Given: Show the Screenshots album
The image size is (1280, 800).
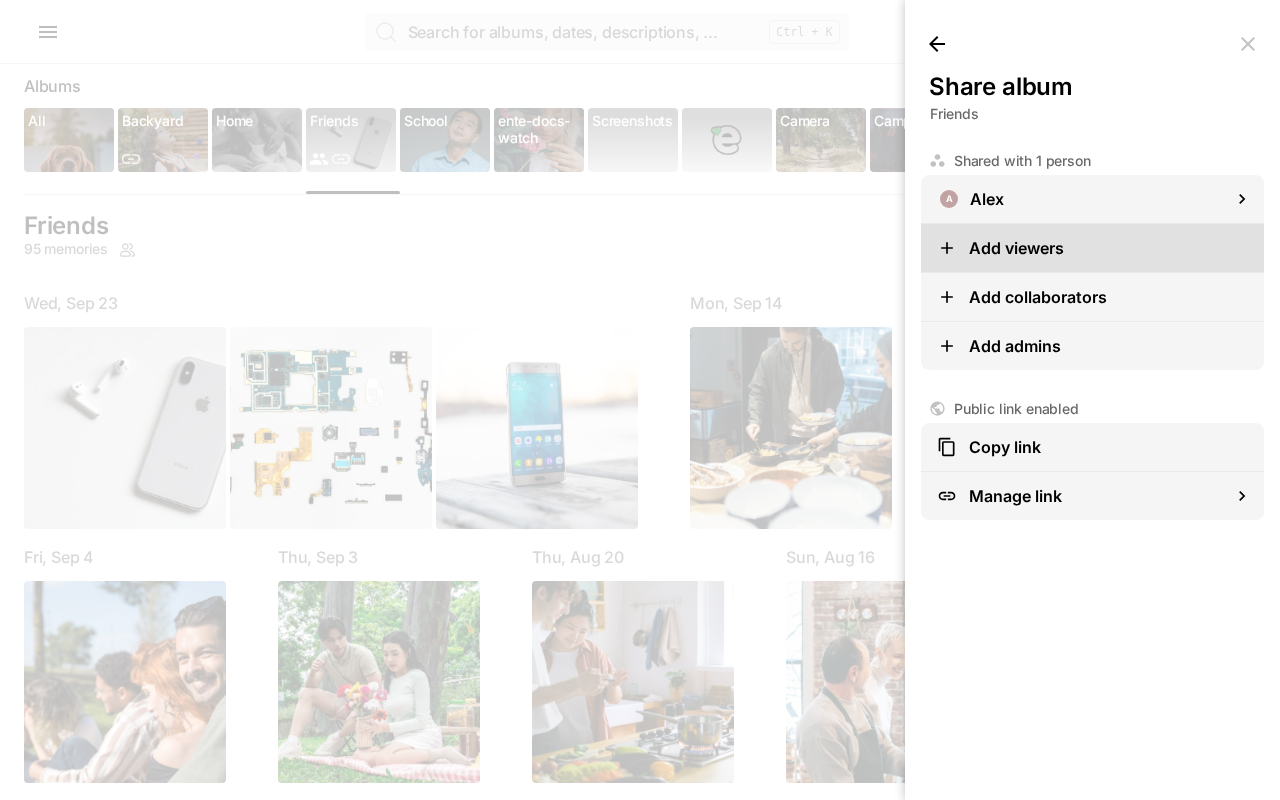Looking at the screenshot, I should (633, 140).
